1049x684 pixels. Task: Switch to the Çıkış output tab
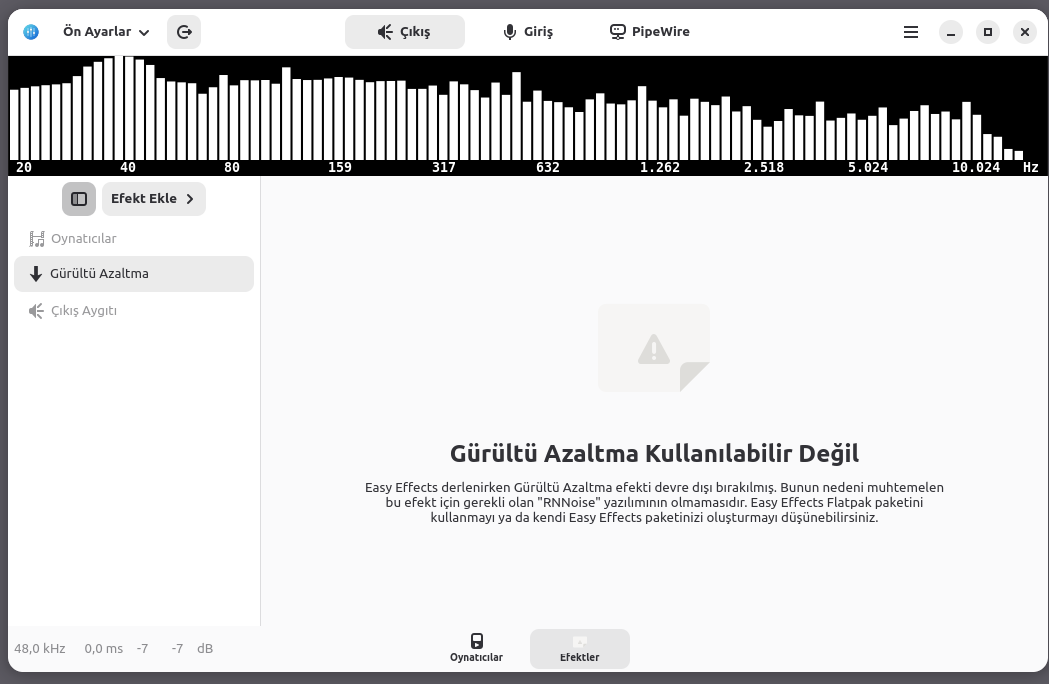404,32
